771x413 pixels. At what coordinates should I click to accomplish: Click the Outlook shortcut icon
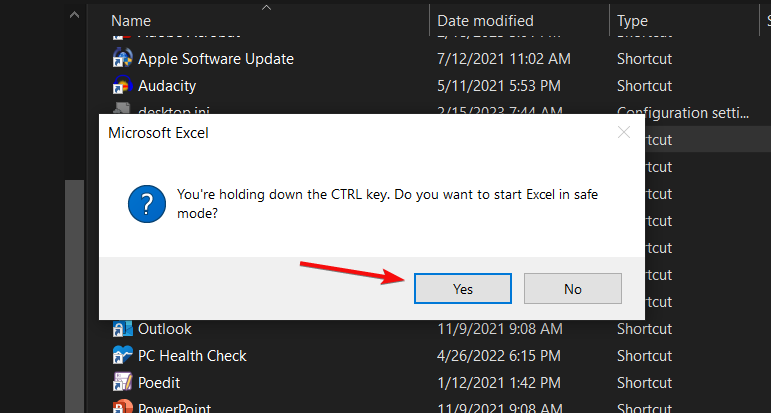(x=123, y=329)
